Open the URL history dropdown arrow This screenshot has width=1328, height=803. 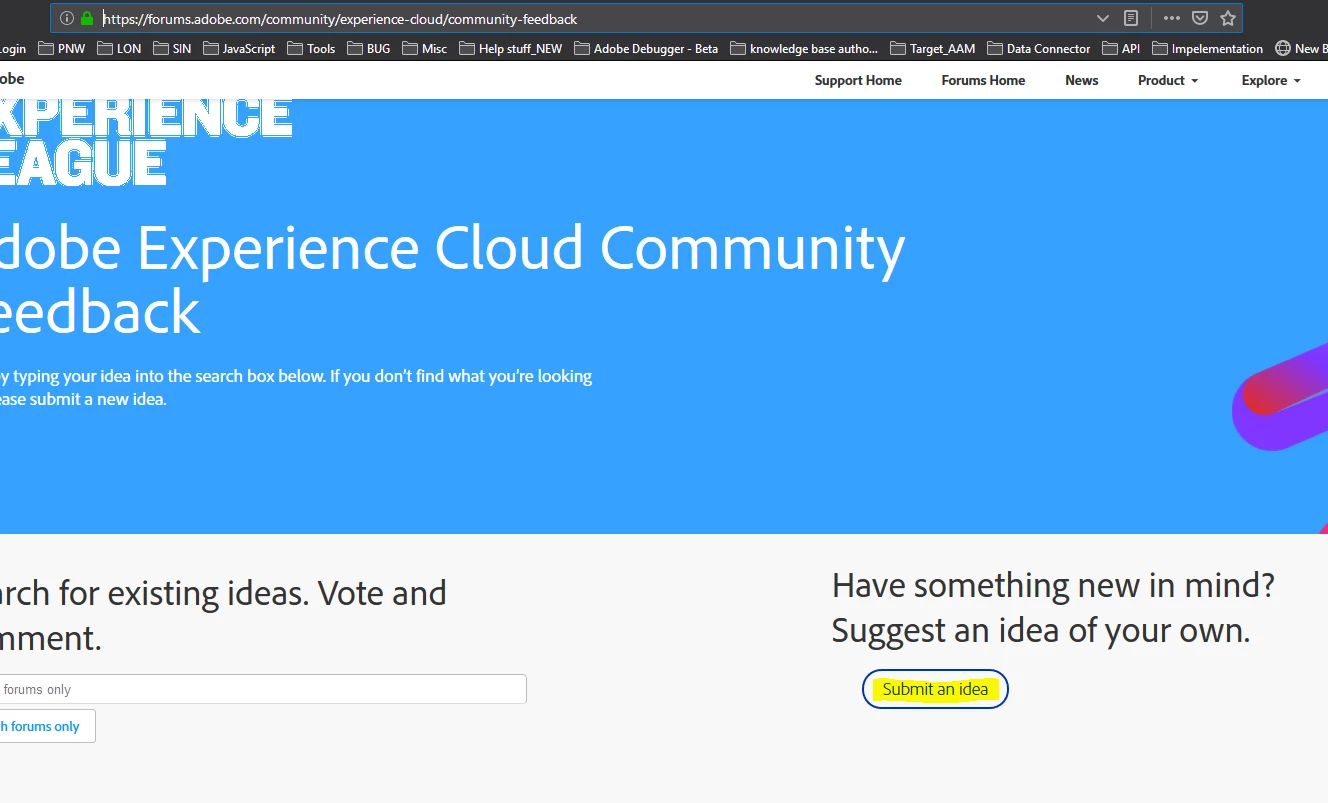tap(1102, 18)
